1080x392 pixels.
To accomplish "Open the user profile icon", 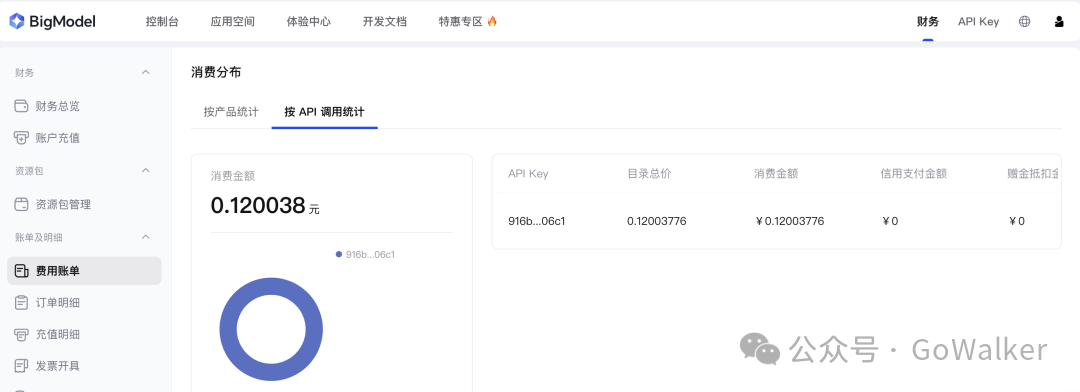I will coord(1059,21).
